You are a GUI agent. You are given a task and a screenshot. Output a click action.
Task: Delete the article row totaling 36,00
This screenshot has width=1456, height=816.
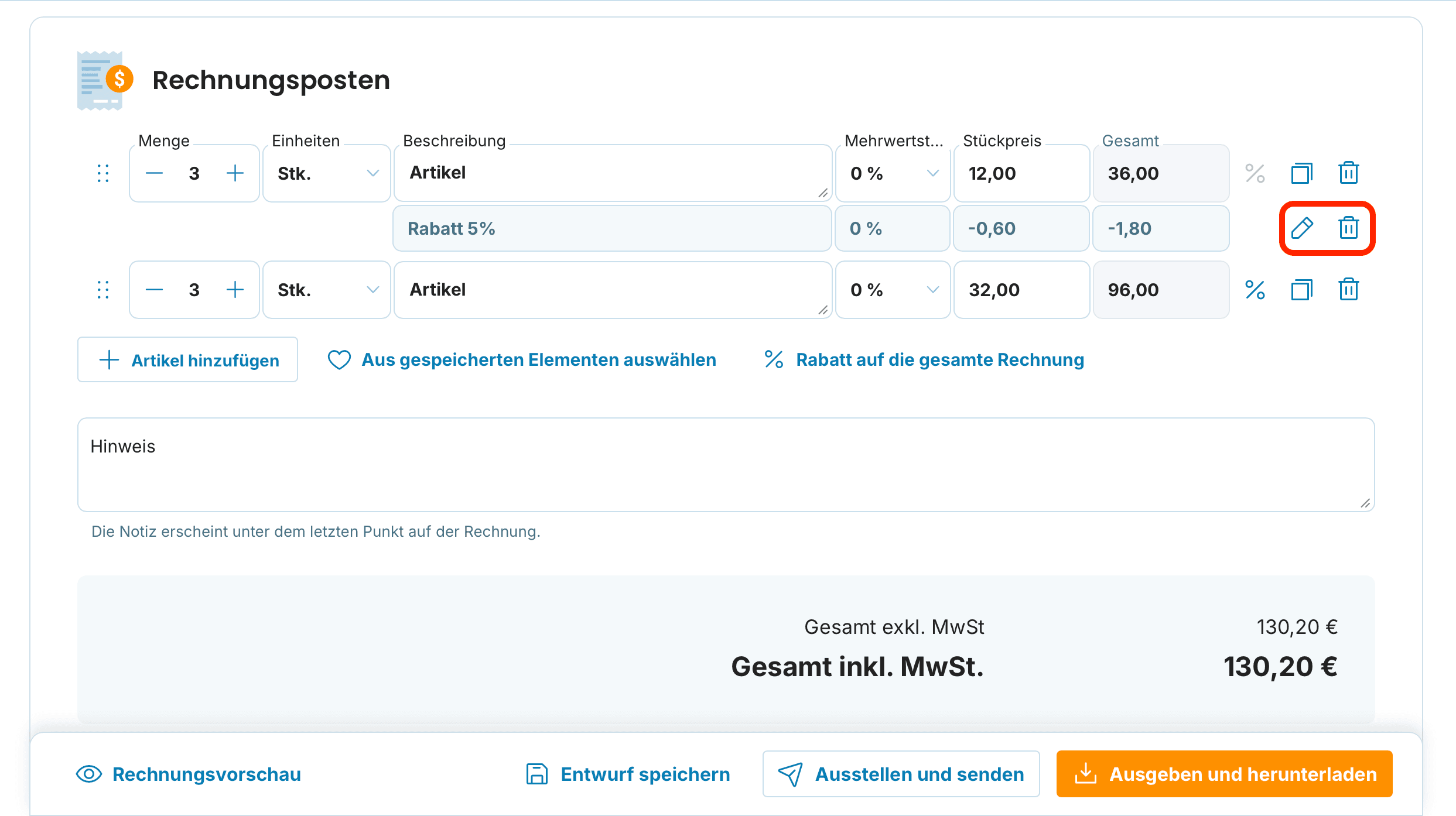click(1348, 173)
